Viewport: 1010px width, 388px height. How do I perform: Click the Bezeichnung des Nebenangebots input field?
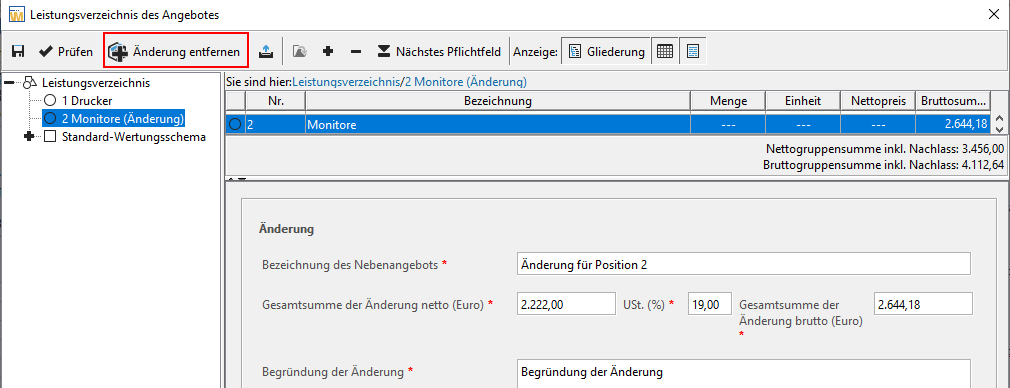coord(743,264)
